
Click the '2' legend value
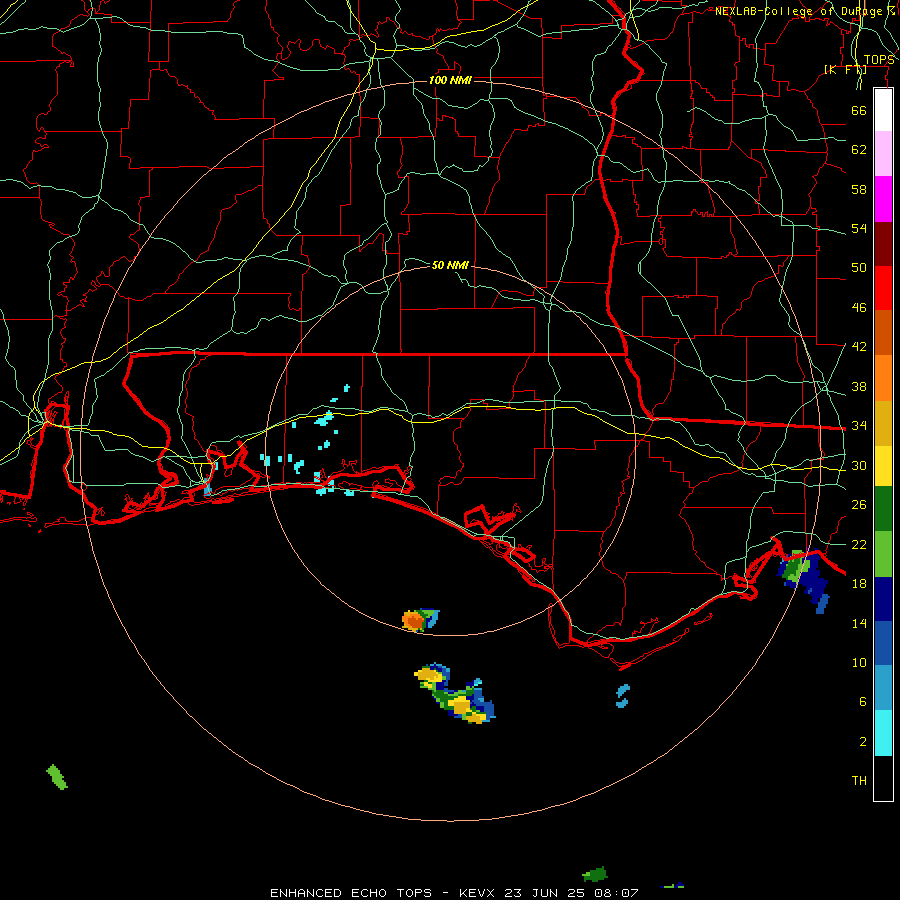pyautogui.click(x=863, y=741)
